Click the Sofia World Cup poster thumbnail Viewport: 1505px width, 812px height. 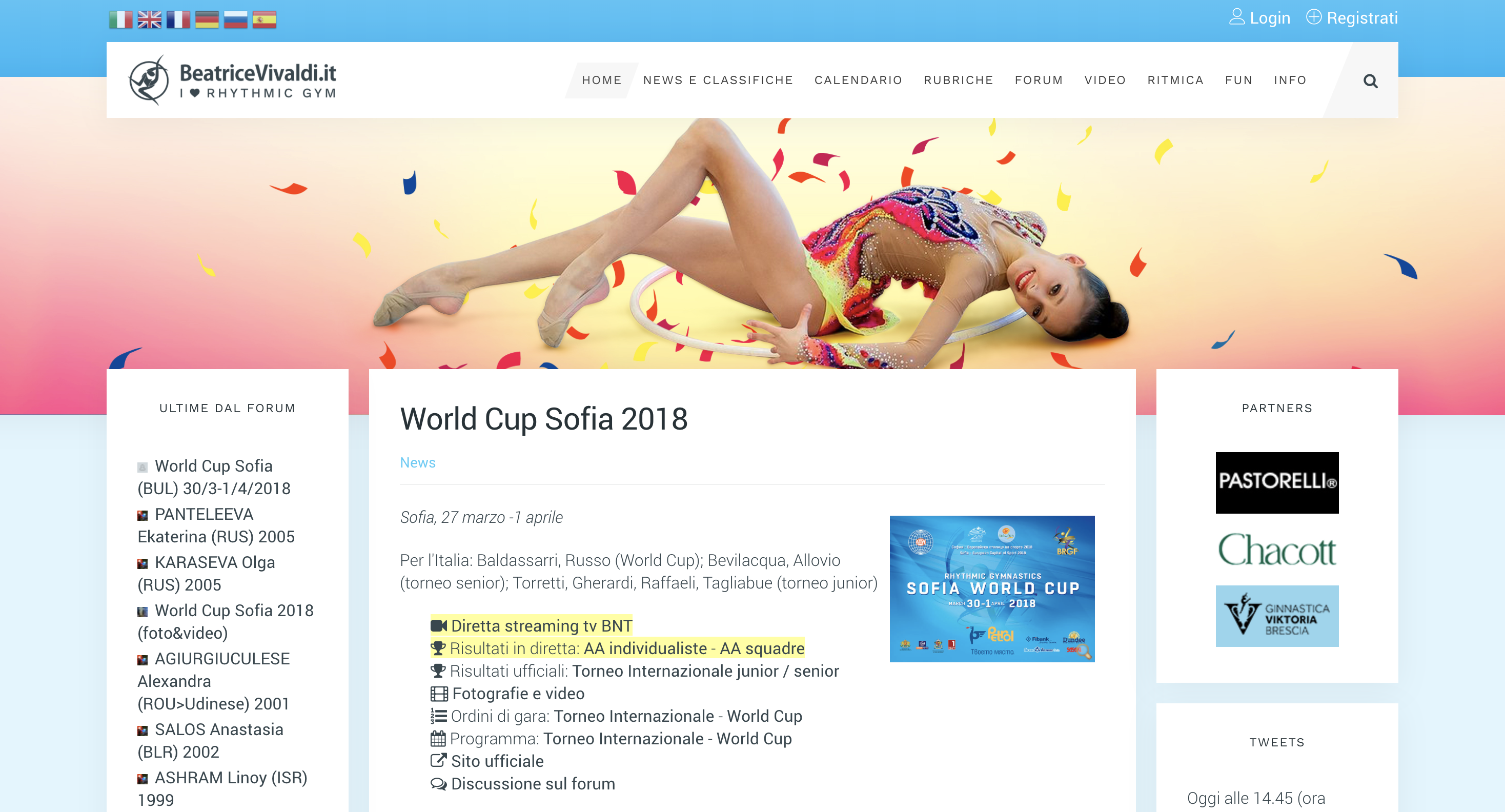pos(991,588)
